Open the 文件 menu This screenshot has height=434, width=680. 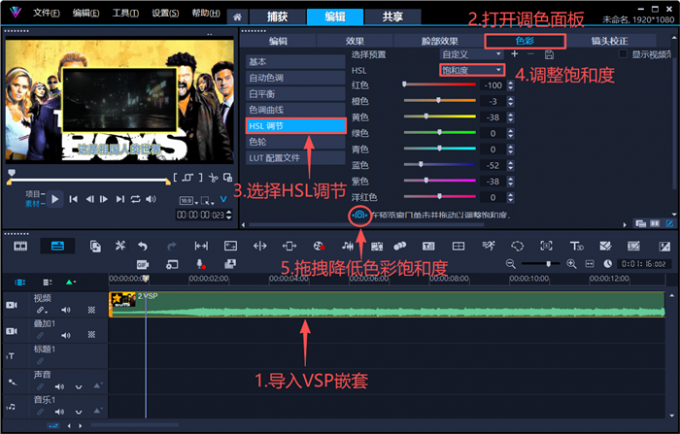(x=46, y=13)
